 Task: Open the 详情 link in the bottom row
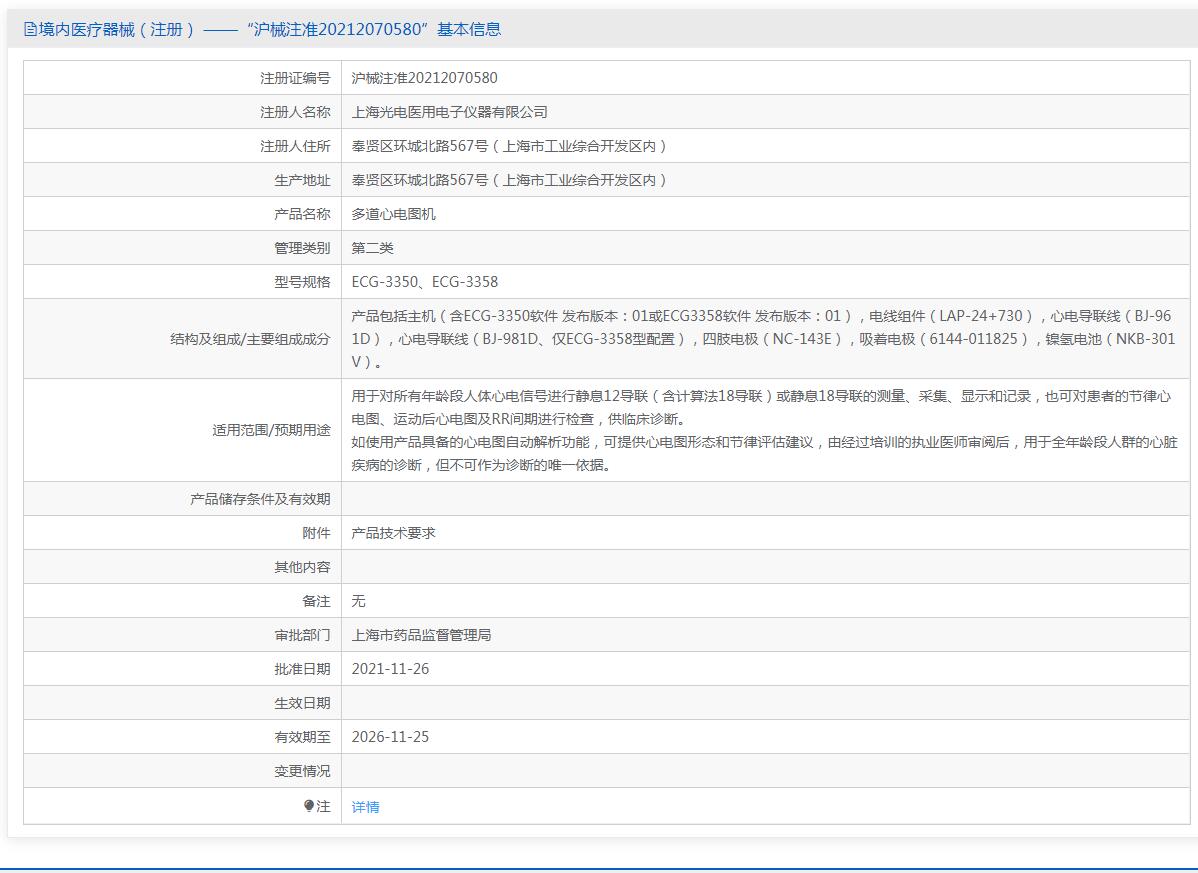(x=365, y=807)
